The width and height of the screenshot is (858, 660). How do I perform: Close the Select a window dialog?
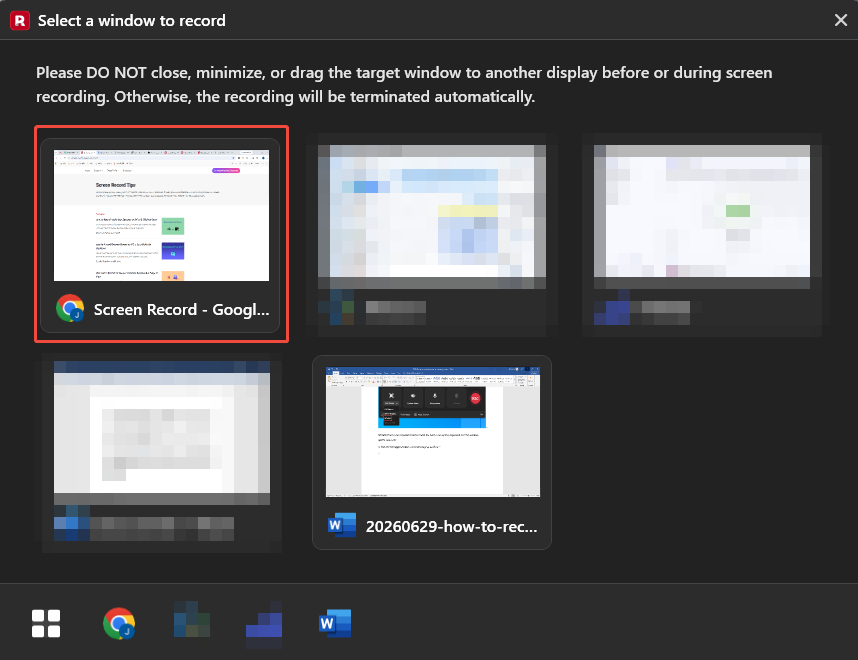(840, 20)
